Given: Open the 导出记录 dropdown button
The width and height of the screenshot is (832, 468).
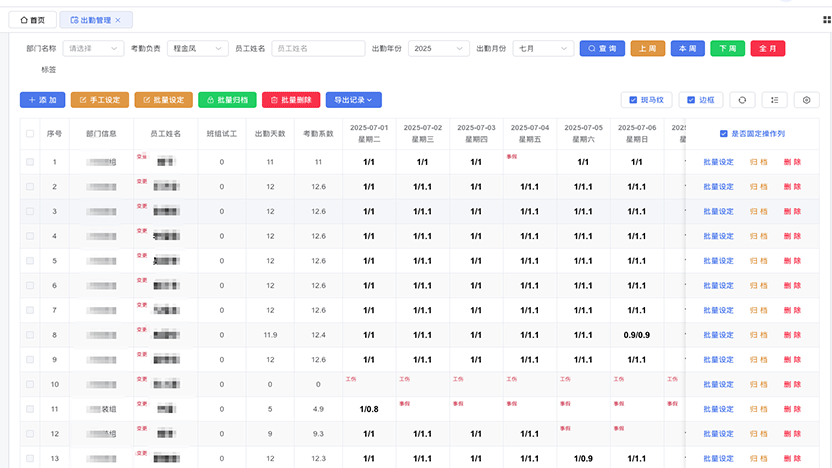Looking at the screenshot, I should [353, 100].
